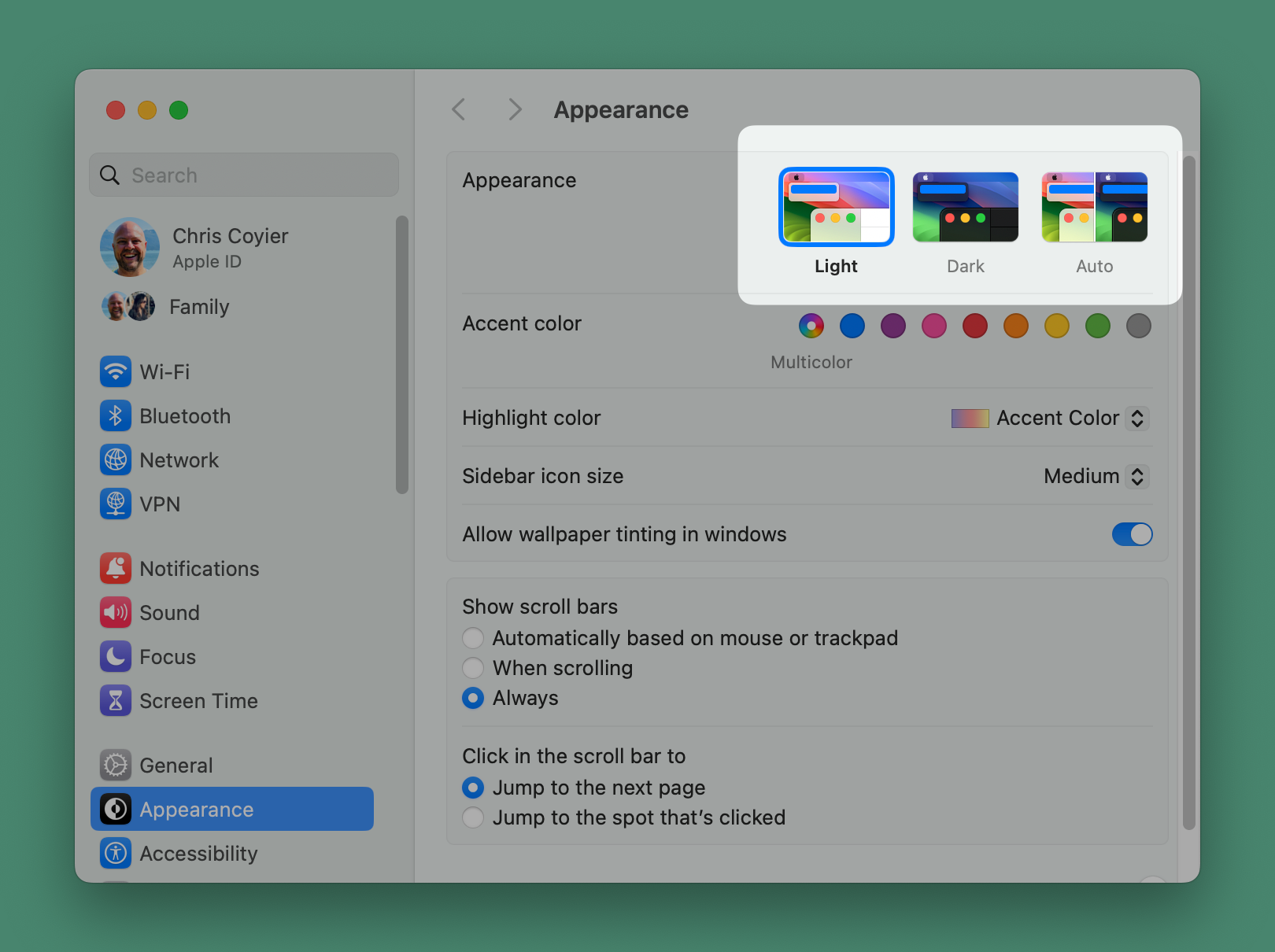Open Screen Time hourglass icon

[116, 701]
